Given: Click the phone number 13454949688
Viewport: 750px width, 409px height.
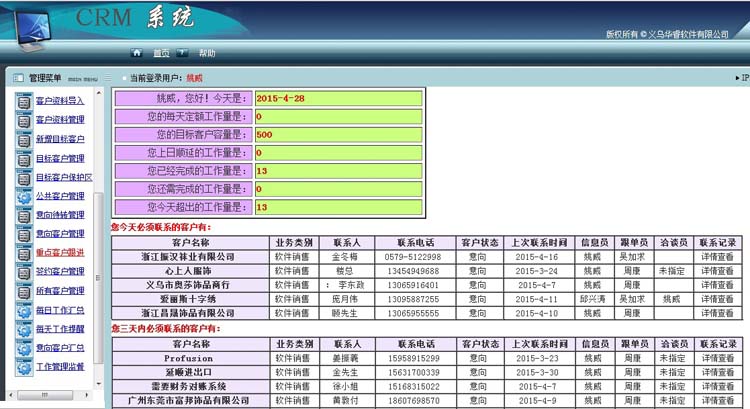Looking at the screenshot, I should [x=413, y=271].
